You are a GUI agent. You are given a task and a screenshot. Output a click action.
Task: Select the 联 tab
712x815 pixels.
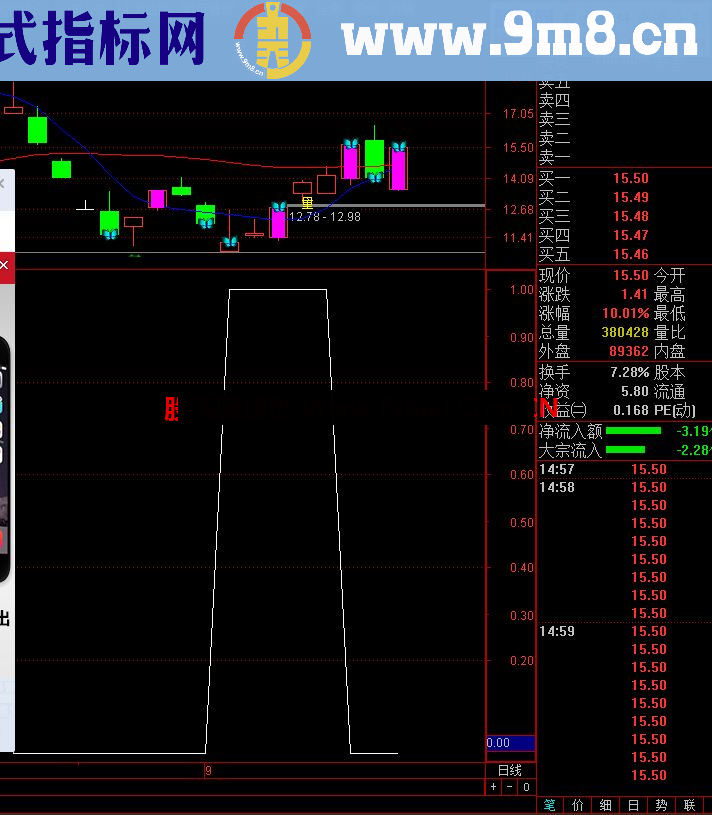click(x=690, y=805)
